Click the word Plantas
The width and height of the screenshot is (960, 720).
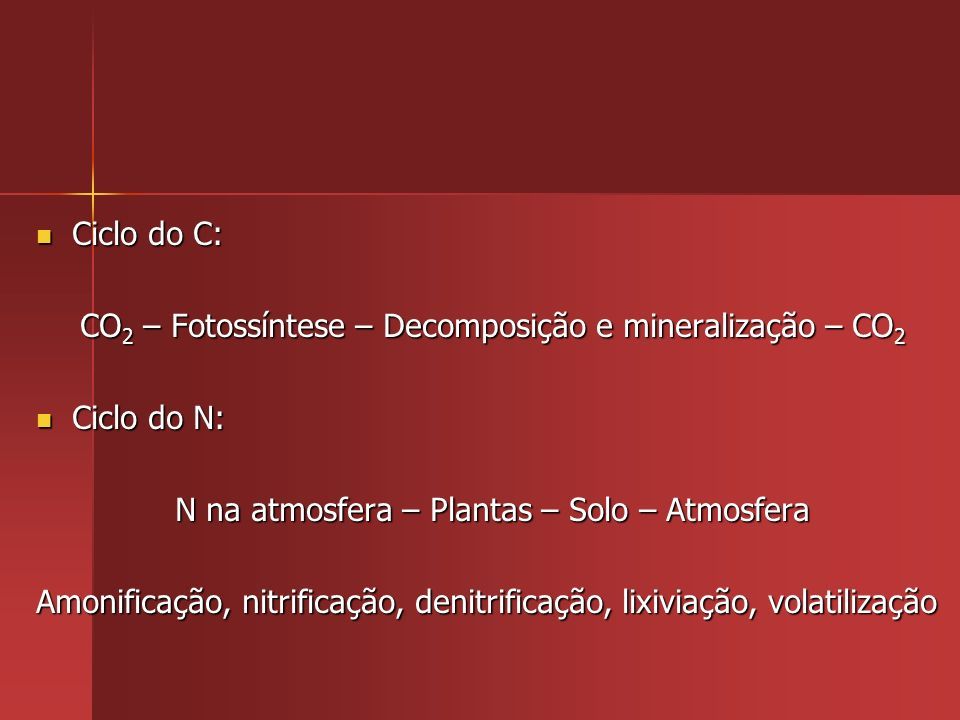[x=481, y=510]
